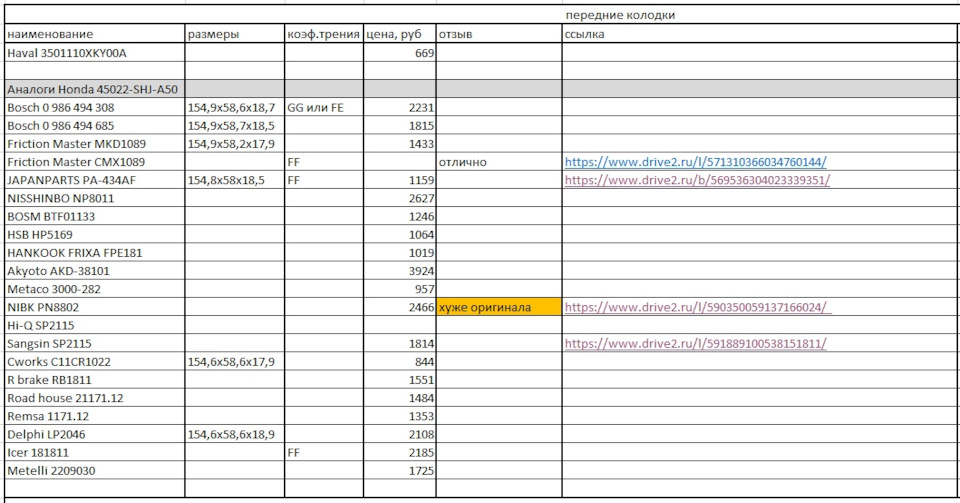Select the price cell 1246

[400, 217]
